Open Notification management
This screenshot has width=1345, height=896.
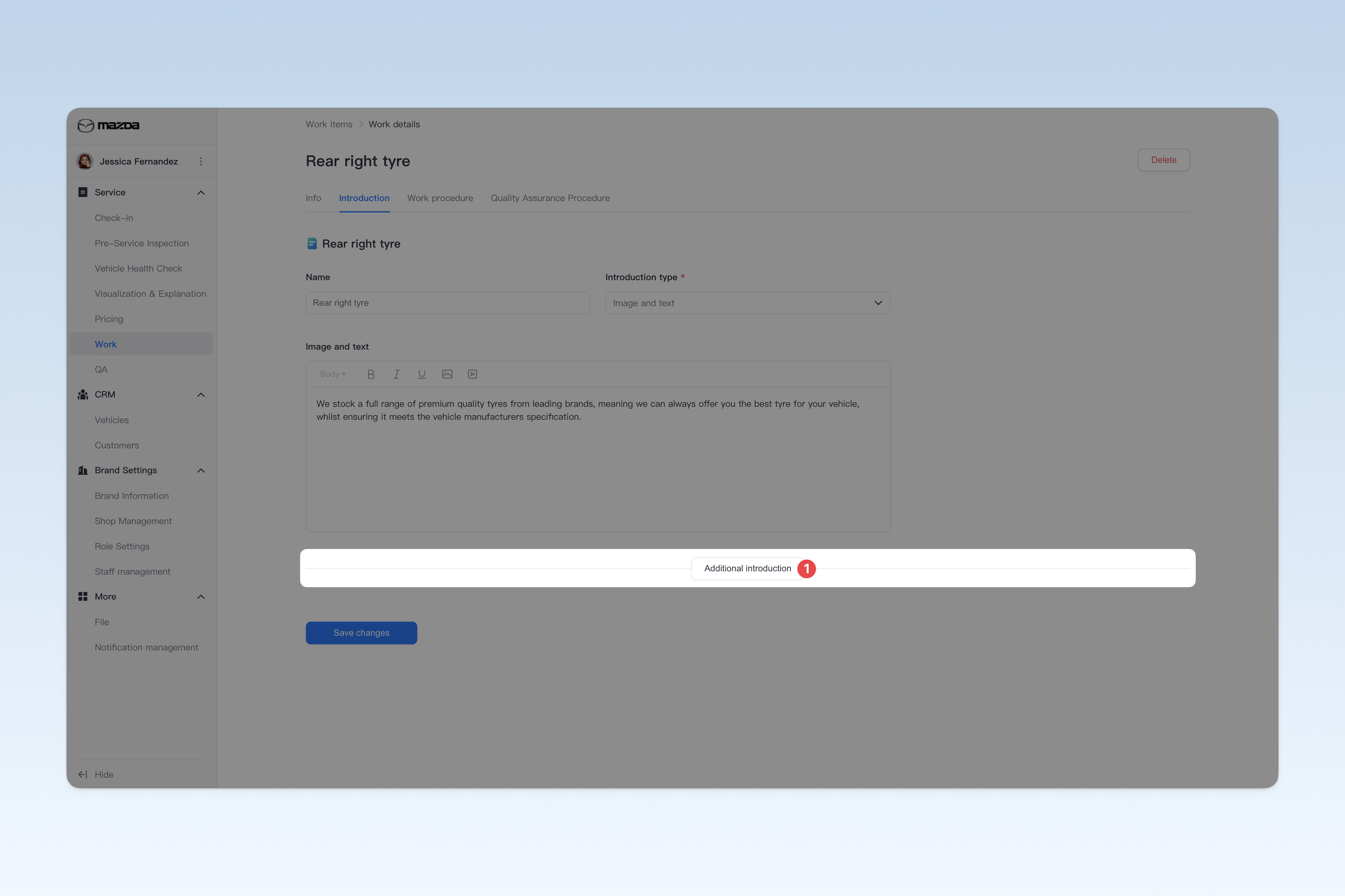point(146,647)
